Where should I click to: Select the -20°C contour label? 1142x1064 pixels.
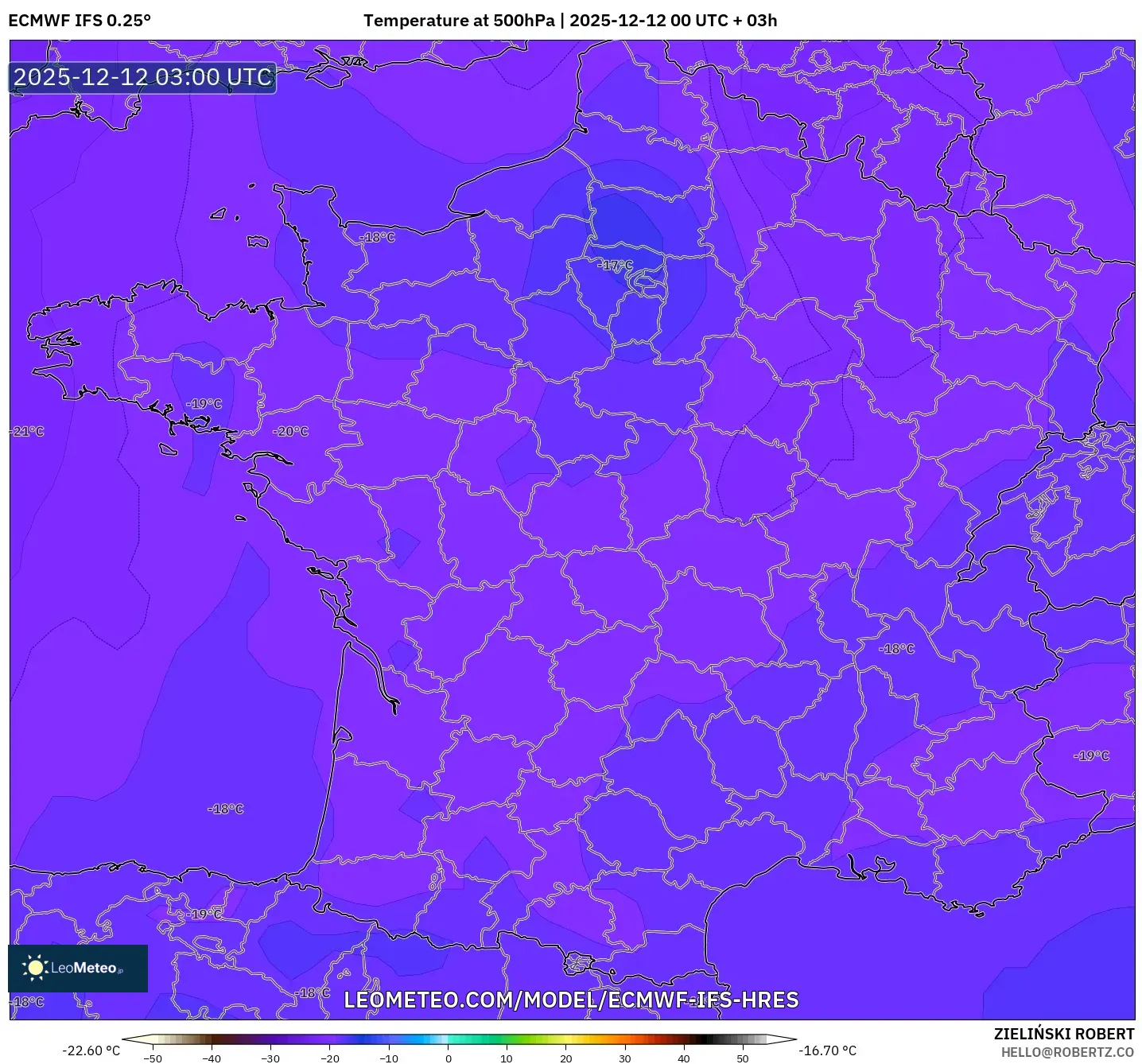click(x=289, y=430)
